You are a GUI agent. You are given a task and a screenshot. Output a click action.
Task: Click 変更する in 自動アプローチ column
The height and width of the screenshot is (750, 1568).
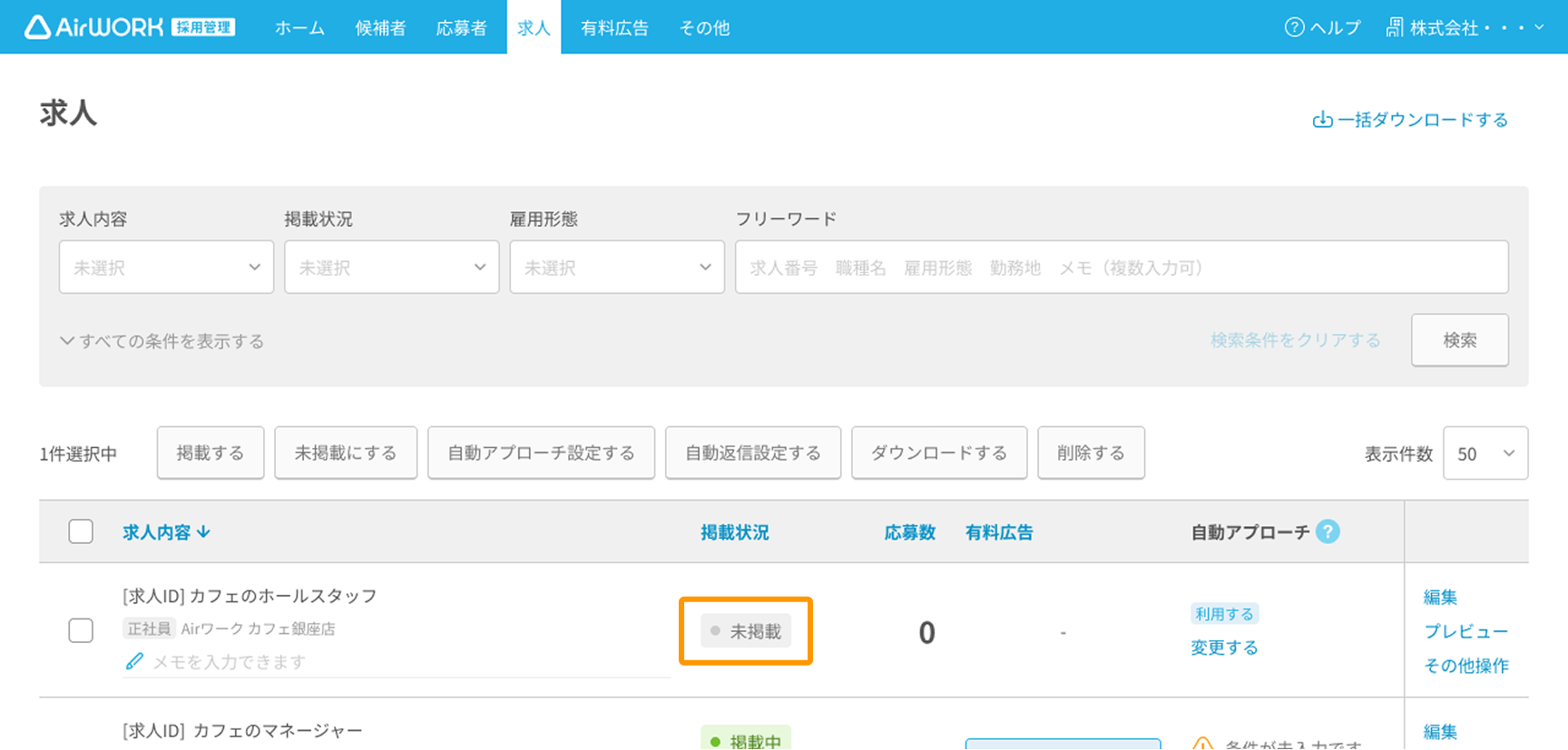coord(1224,648)
